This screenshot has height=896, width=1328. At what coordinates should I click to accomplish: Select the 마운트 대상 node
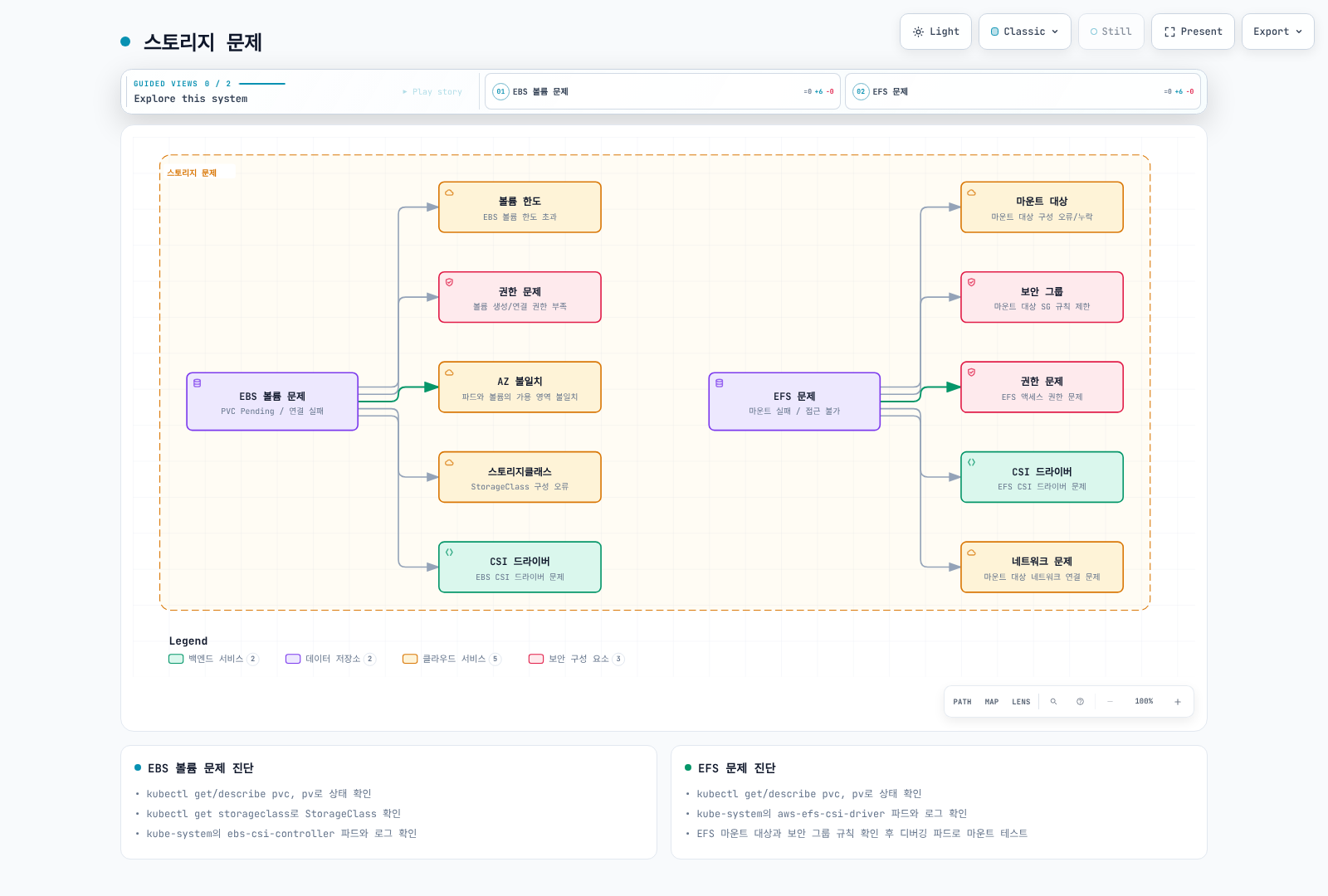[1042, 207]
